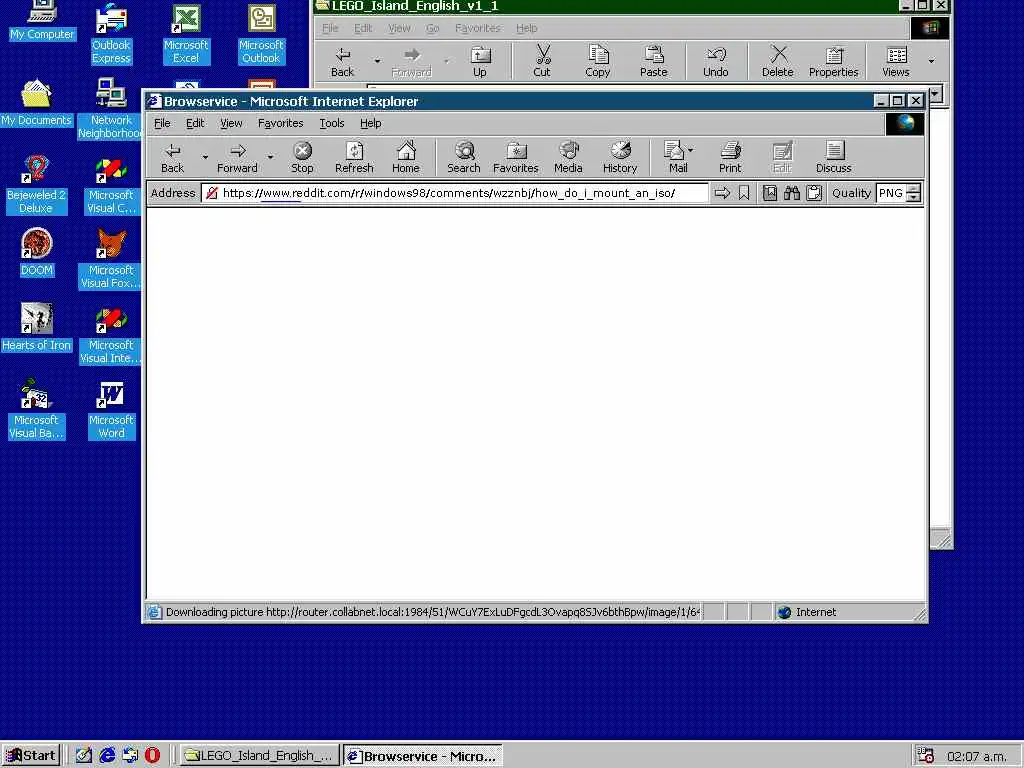Click Cut in the LEGO_Island window toolbar
The height and width of the screenshot is (768, 1024).
click(542, 61)
